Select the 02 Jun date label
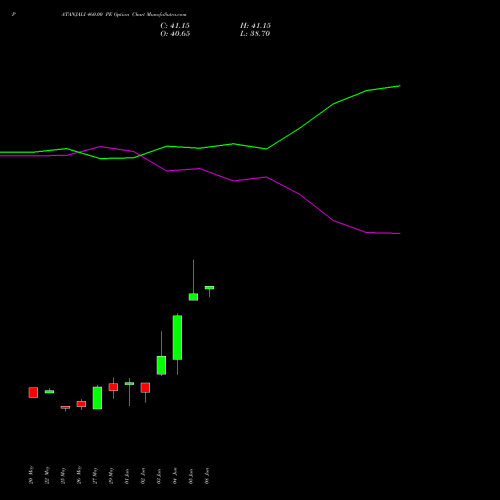The image size is (500, 500). click(x=143, y=476)
